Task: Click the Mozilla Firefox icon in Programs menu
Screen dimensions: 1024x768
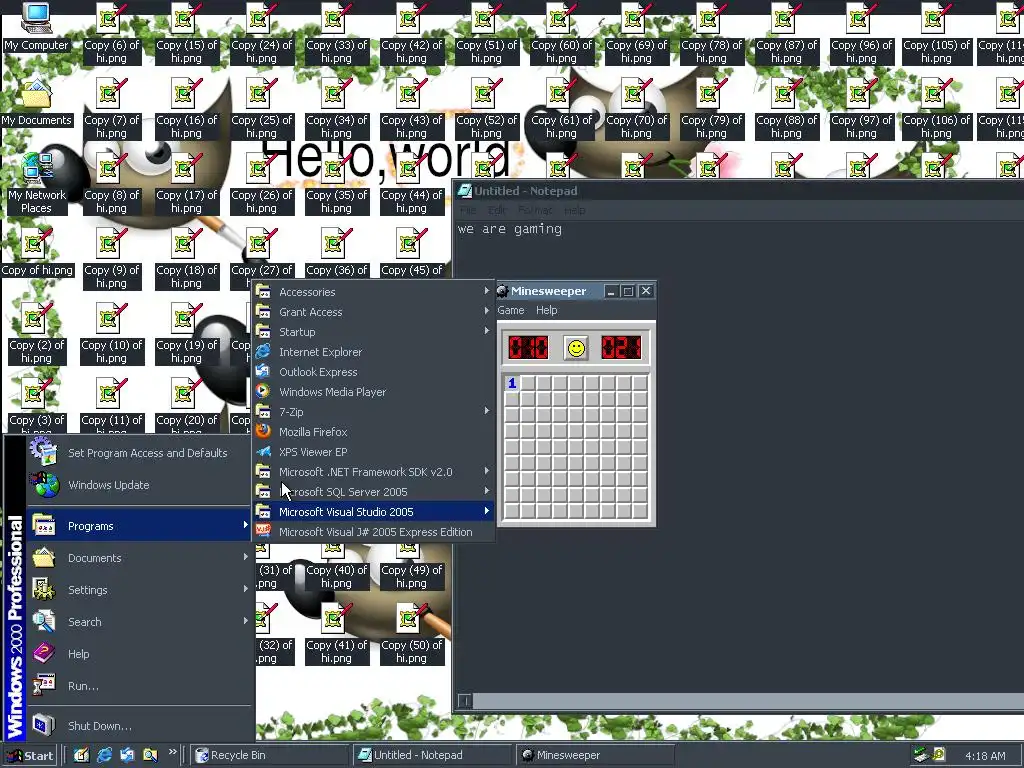Action: pyautogui.click(x=263, y=432)
